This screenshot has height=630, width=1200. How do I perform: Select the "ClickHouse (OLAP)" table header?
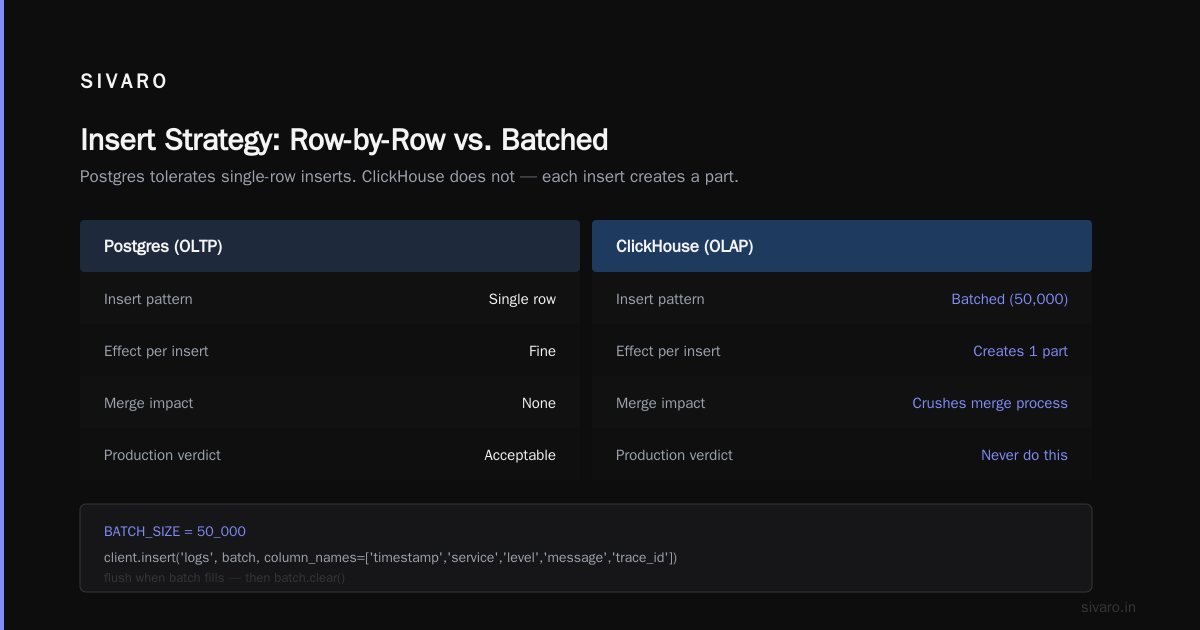pos(842,246)
